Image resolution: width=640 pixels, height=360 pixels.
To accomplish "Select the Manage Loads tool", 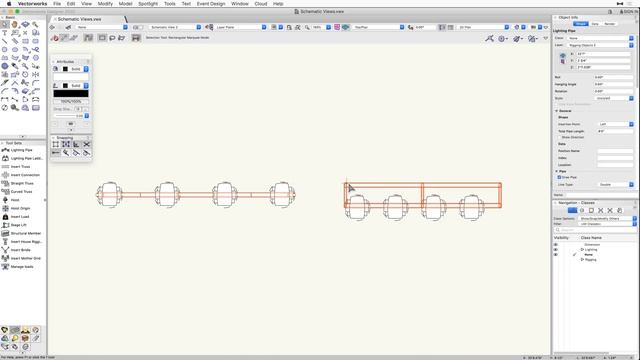I will point(17,267).
